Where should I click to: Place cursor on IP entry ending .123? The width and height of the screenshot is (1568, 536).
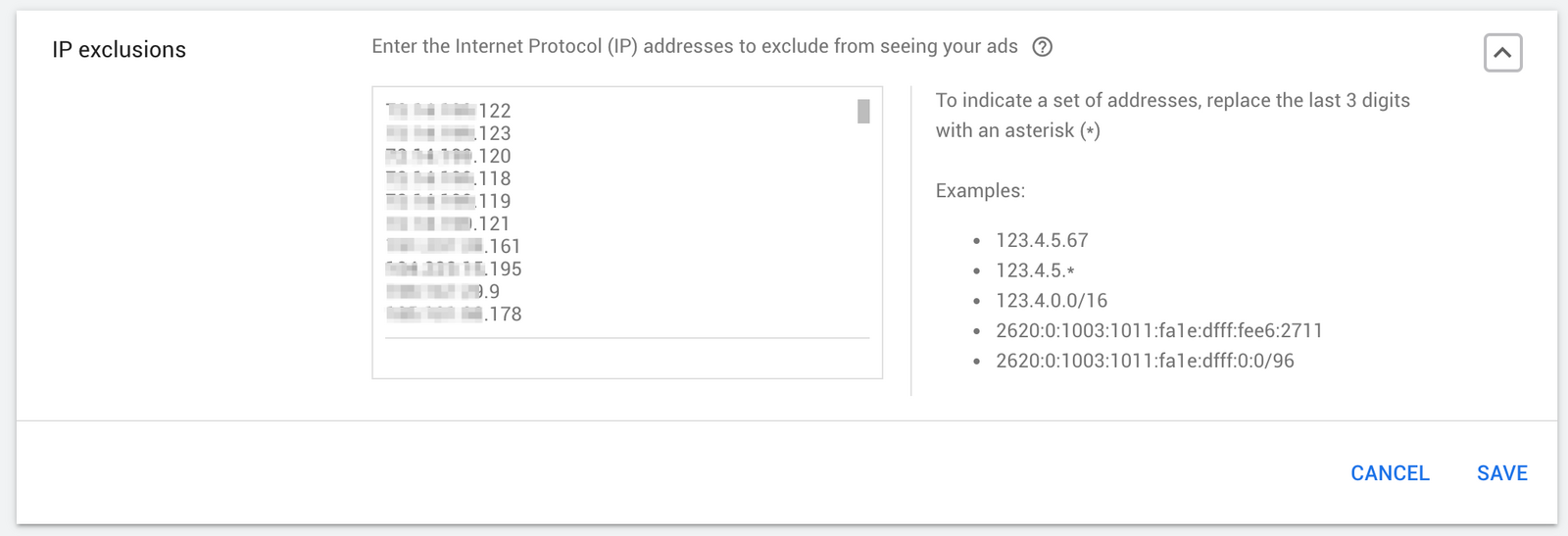point(448,133)
